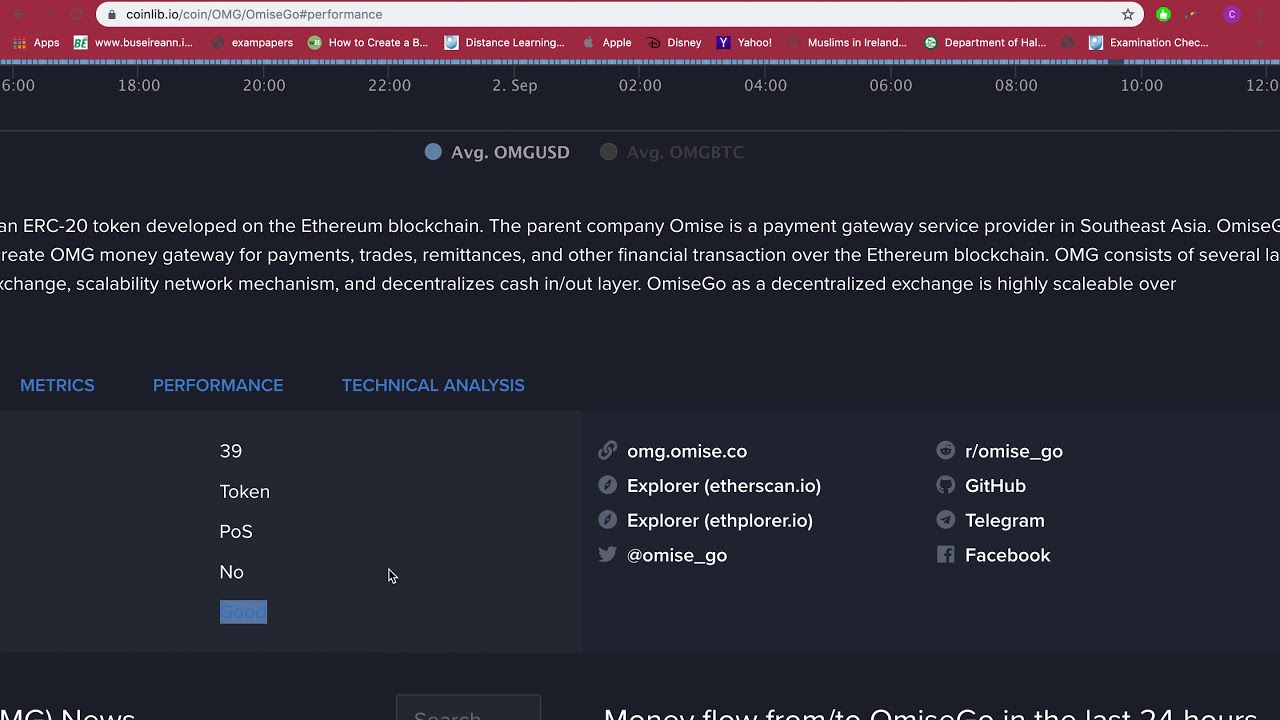Image resolution: width=1280 pixels, height=720 pixels.
Task: Click the '39' value text
Action: click(231, 451)
